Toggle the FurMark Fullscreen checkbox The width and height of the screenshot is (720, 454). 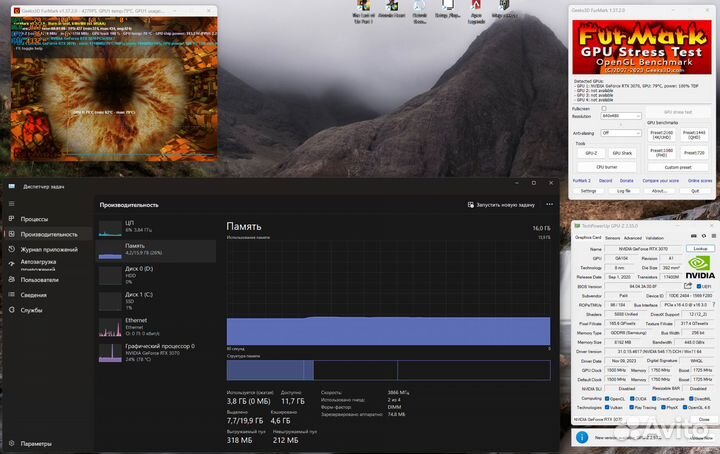click(604, 109)
